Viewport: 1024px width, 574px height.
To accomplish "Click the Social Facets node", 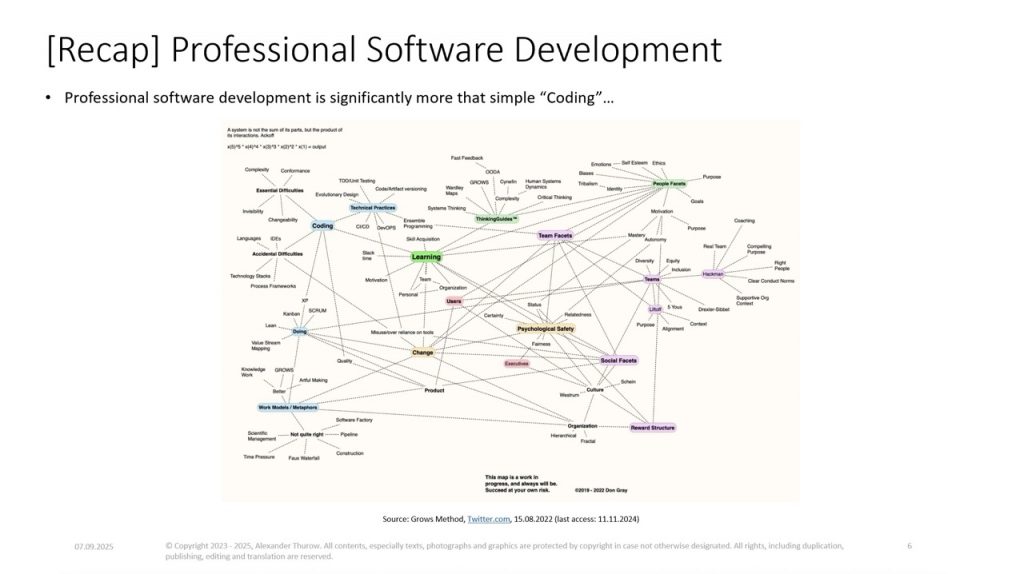I will coord(619,360).
